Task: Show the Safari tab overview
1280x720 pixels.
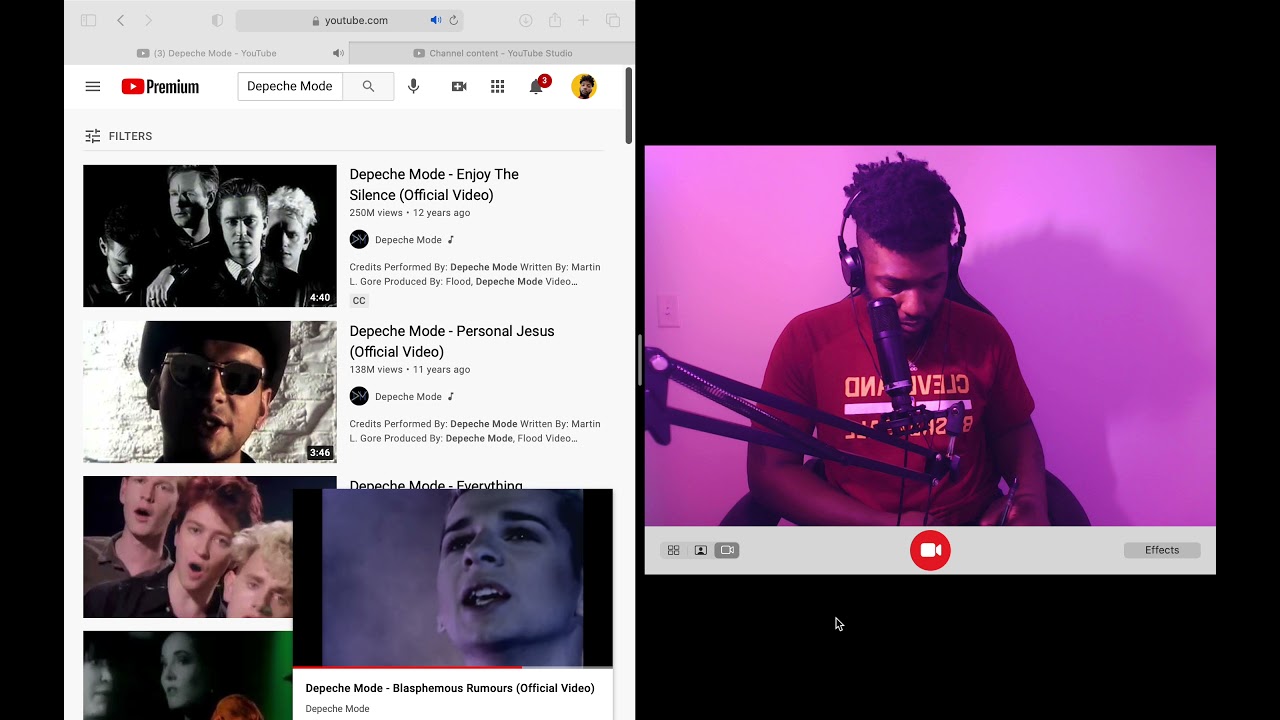Action: (613, 20)
